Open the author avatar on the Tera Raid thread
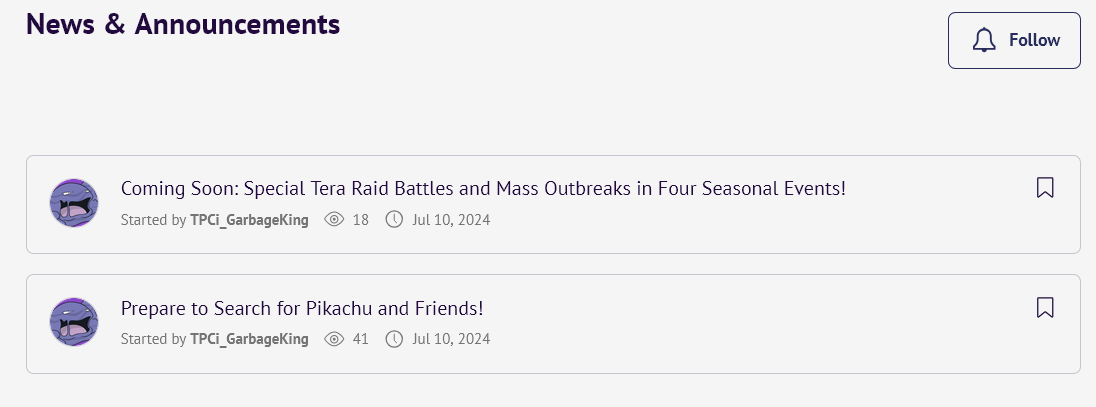Screen dimensions: 1096x407 coord(74,204)
